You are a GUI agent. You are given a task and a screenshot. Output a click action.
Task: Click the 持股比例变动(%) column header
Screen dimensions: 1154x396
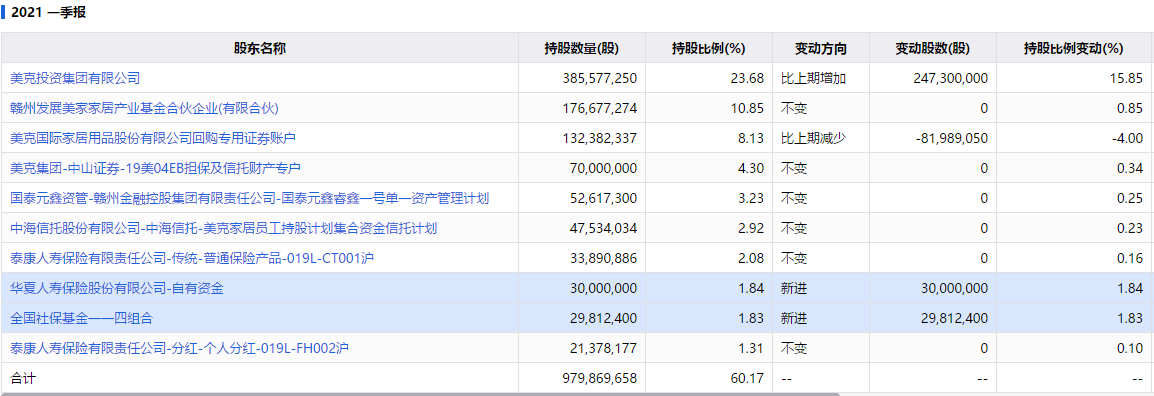[x=1074, y=49]
